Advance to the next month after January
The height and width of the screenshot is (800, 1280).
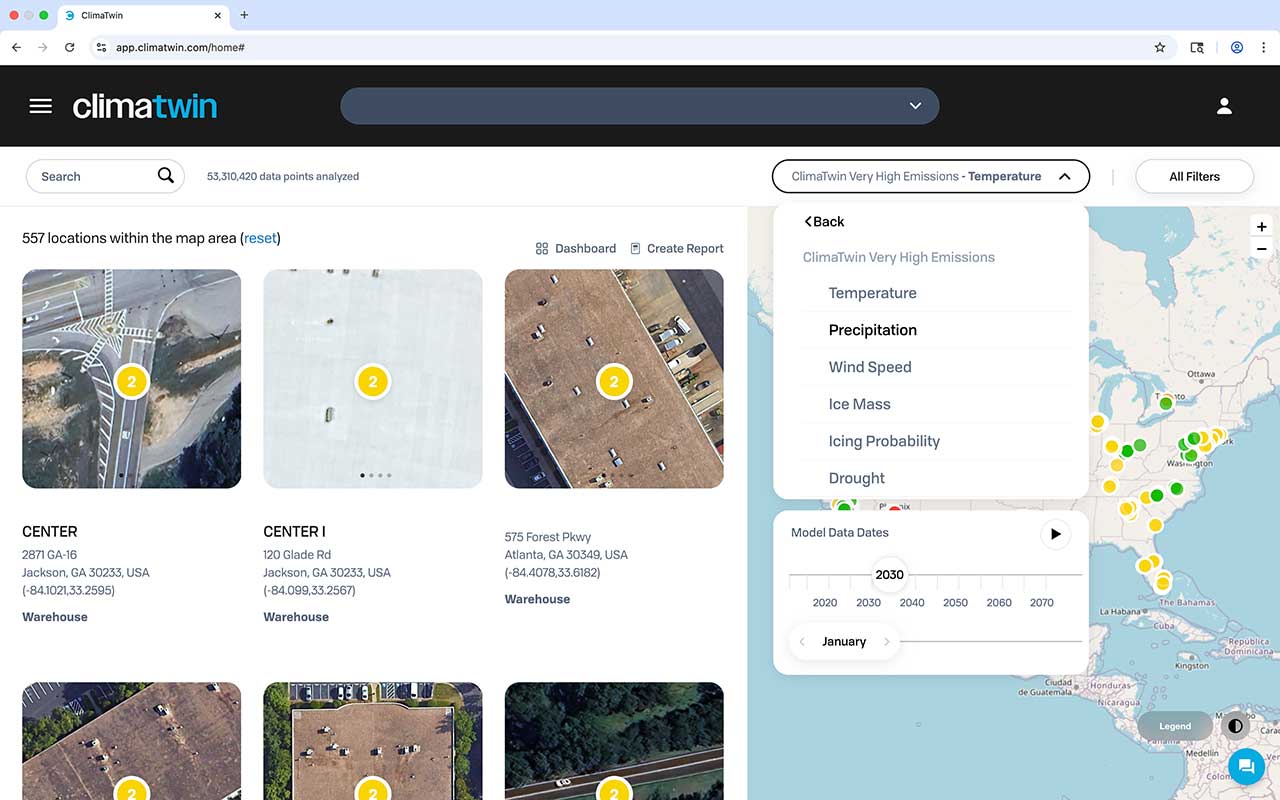tap(886, 642)
